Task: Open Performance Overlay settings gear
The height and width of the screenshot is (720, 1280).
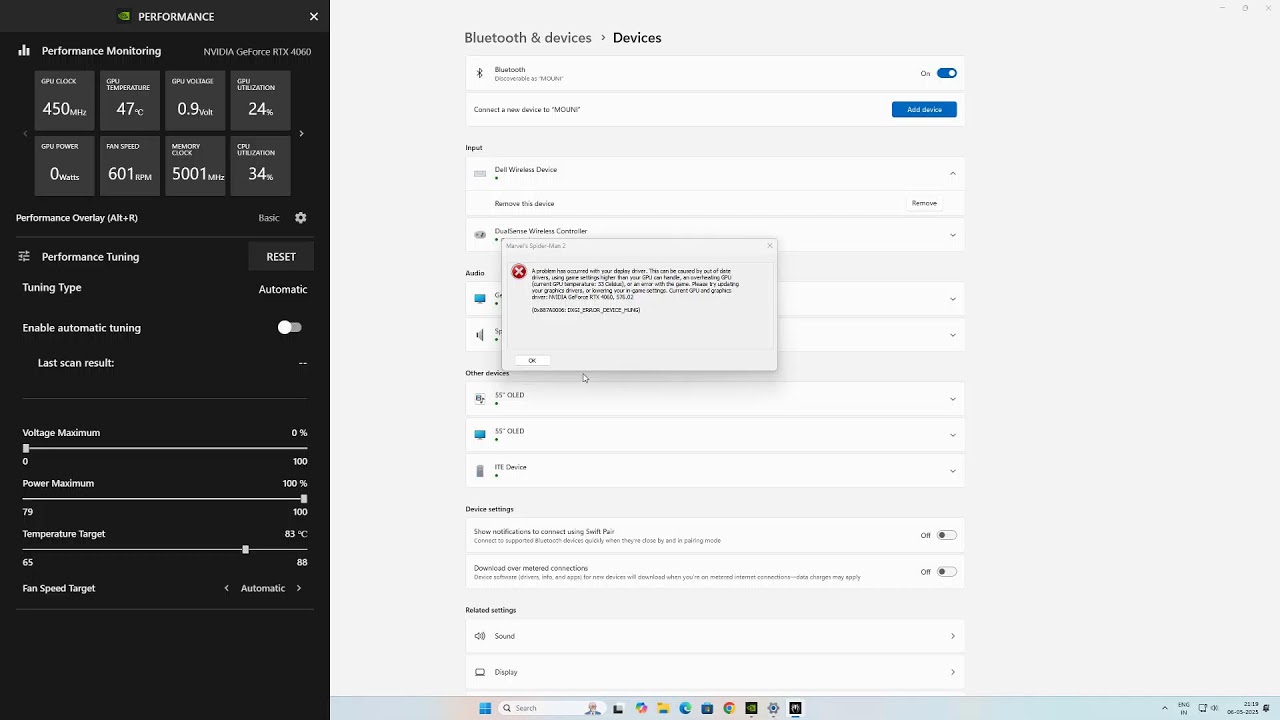Action: point(300,218)
